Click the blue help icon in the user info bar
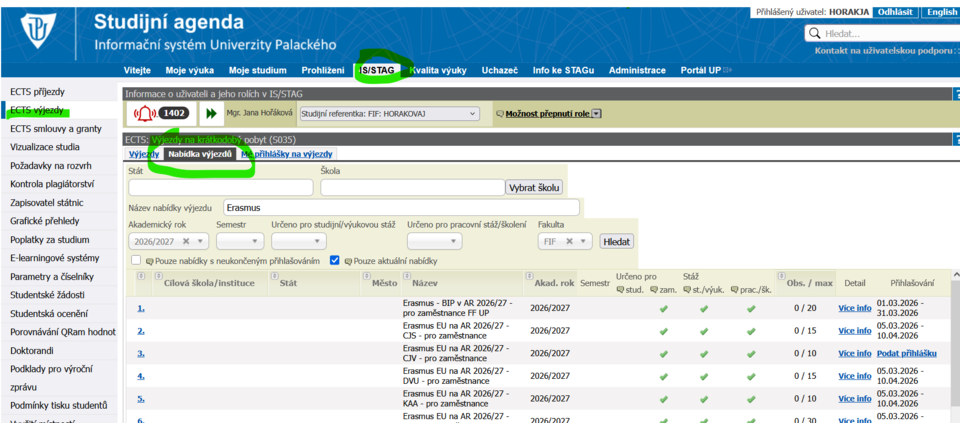The image size is (960, 423). [956, 94]
